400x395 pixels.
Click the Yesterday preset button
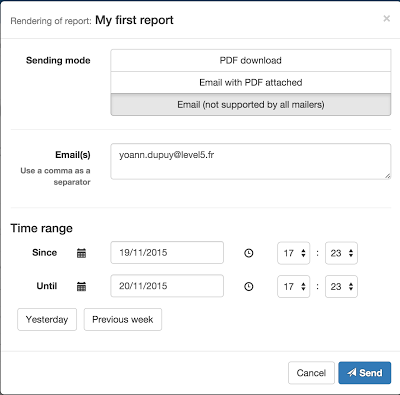tap(47, 319)
